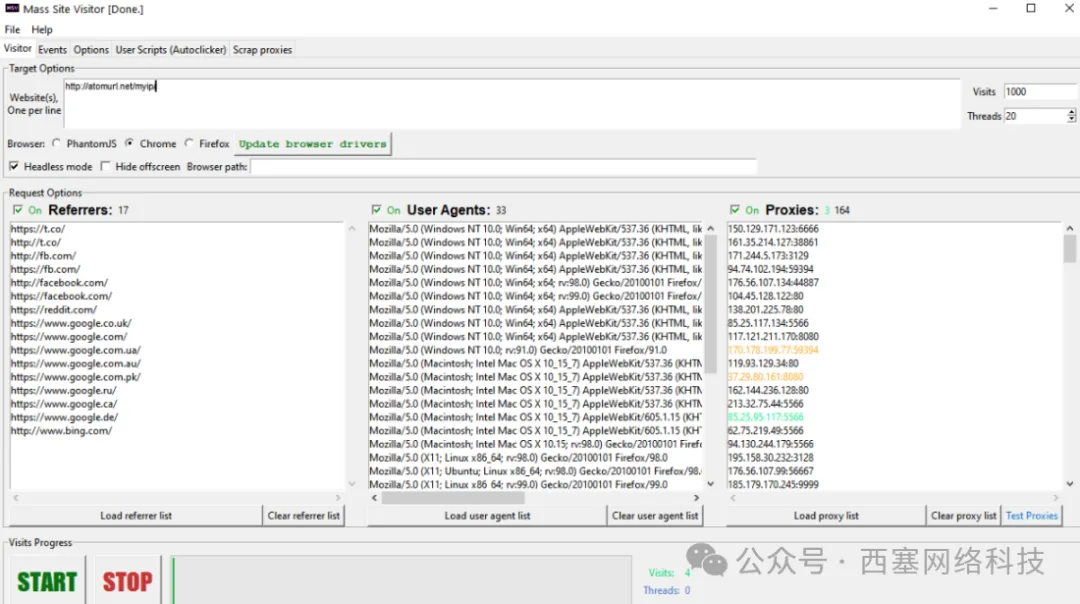
Task: Select referrer https://facebook.com/
Action: (61, 296)
